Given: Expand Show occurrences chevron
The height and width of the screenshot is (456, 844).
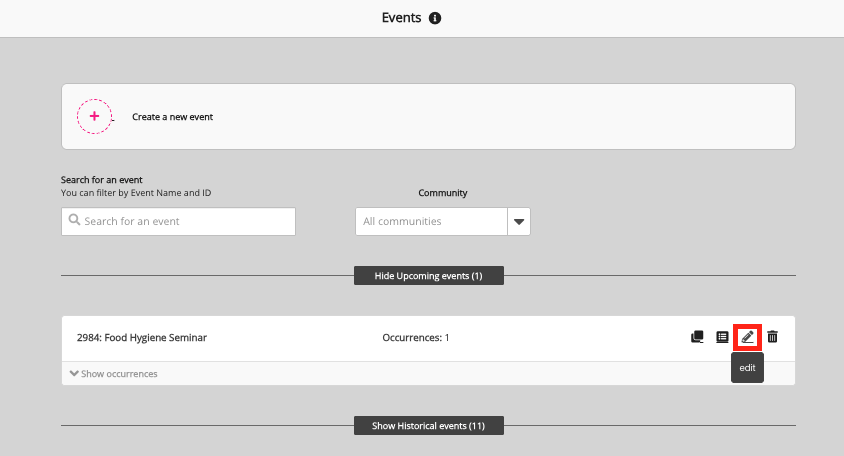Looking at the screenshot, I should 75,374.
